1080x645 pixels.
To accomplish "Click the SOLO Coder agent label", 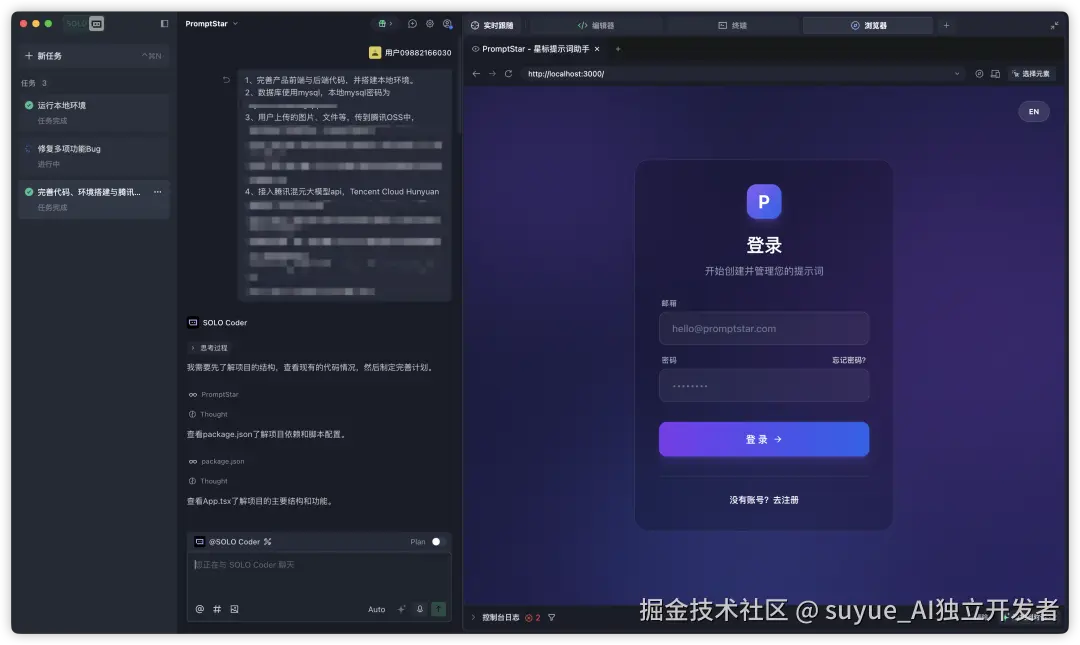I will coord(218,322).
